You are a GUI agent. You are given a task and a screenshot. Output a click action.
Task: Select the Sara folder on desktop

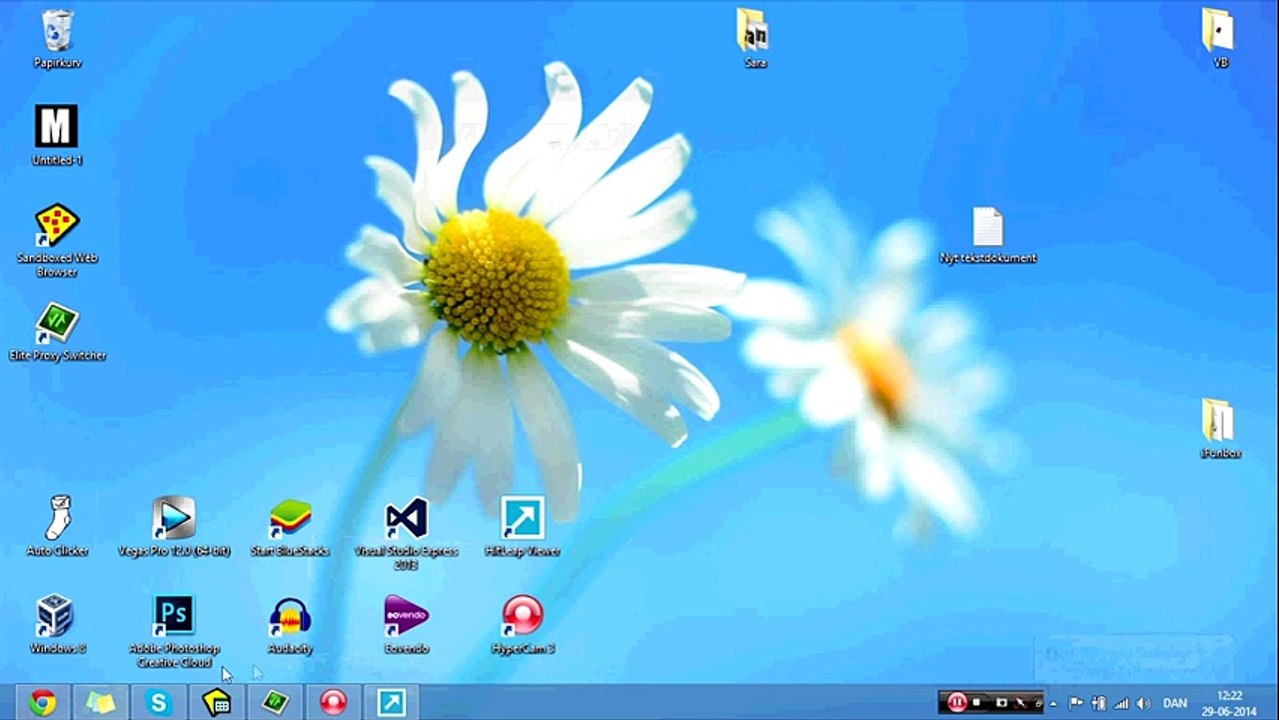pos(755,38)
